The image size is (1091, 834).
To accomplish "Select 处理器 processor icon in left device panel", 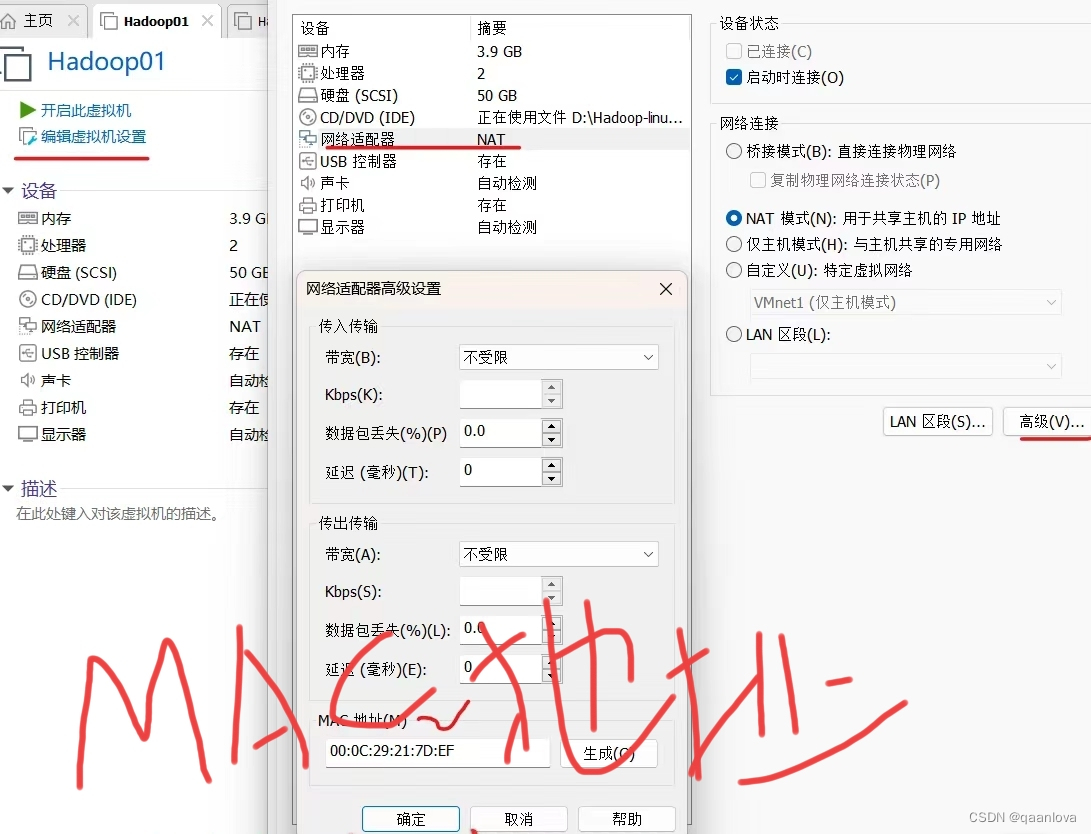I will pyautogui.click(x=28, y=246).
